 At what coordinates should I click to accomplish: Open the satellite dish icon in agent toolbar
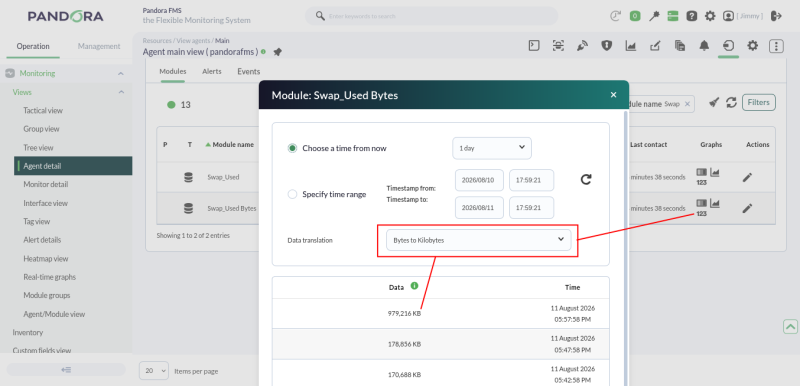click(582, 46)
